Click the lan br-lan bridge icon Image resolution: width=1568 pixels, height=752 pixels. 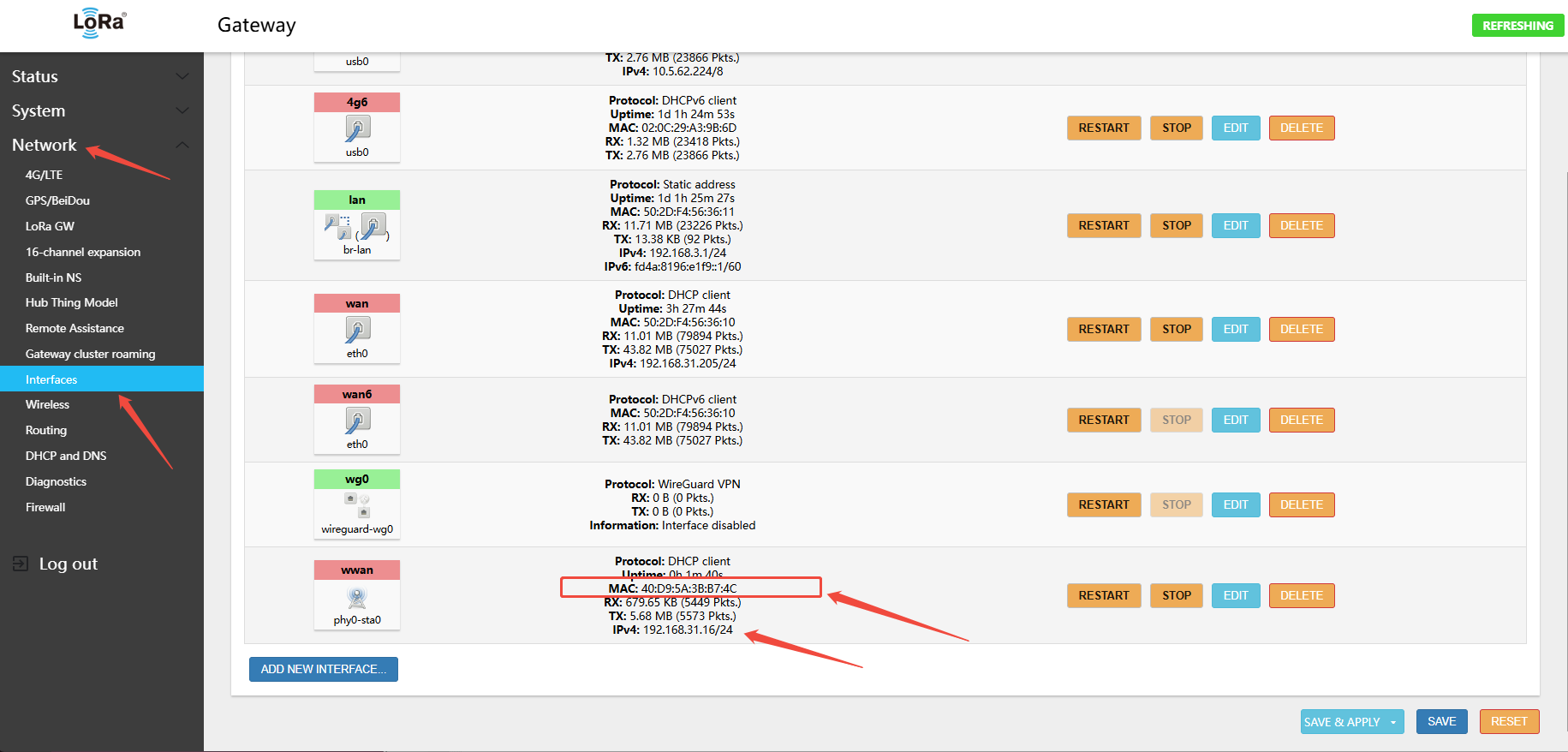tap(357, 227)
